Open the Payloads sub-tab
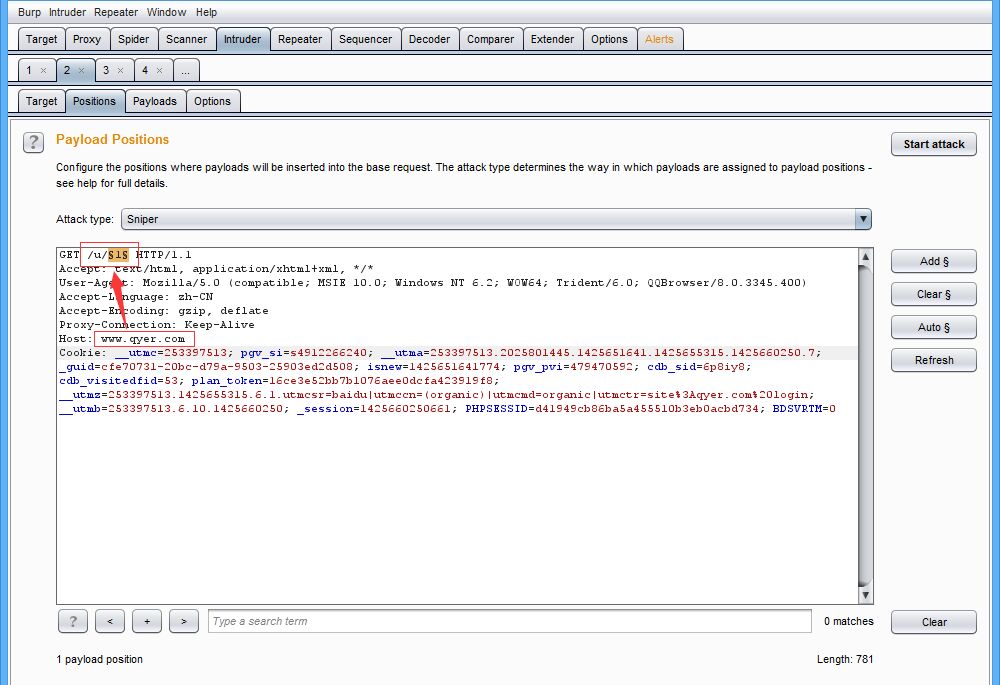1000x685 pixels. 155,101
